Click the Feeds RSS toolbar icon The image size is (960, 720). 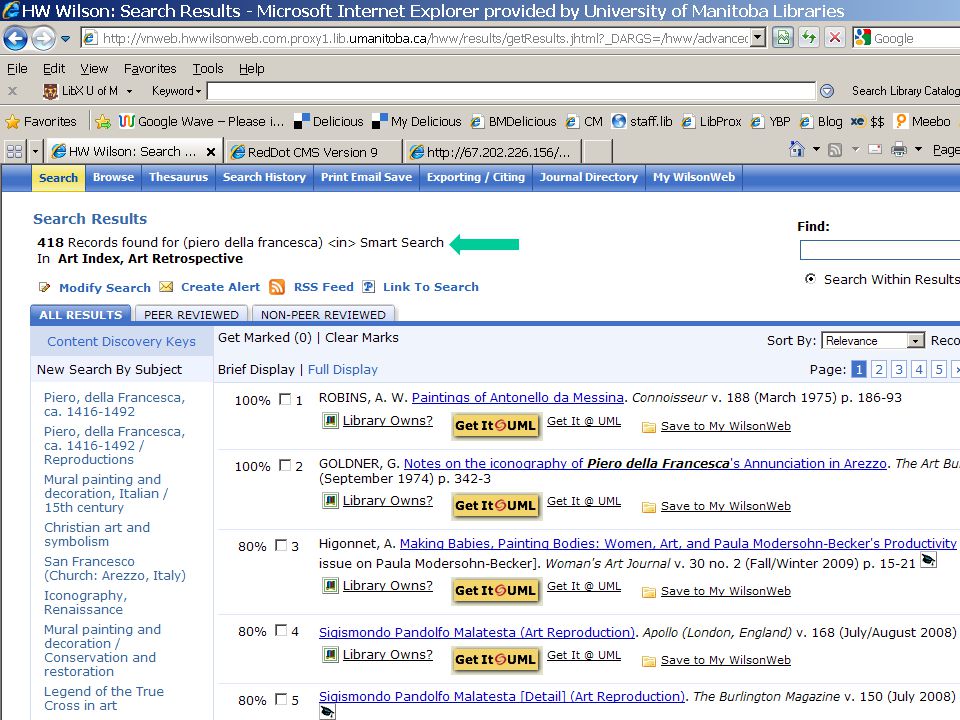pos(834,149)
